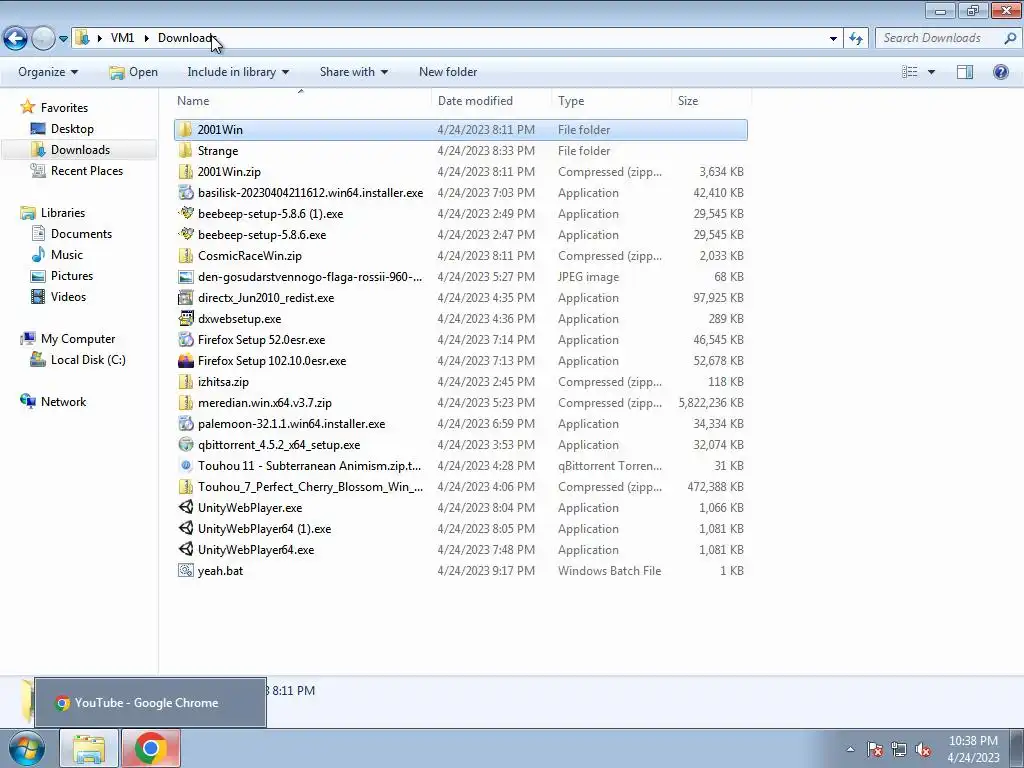Click the 5,822,236 KB size cell
The image size is (1024, 768).
coord(711,403)
